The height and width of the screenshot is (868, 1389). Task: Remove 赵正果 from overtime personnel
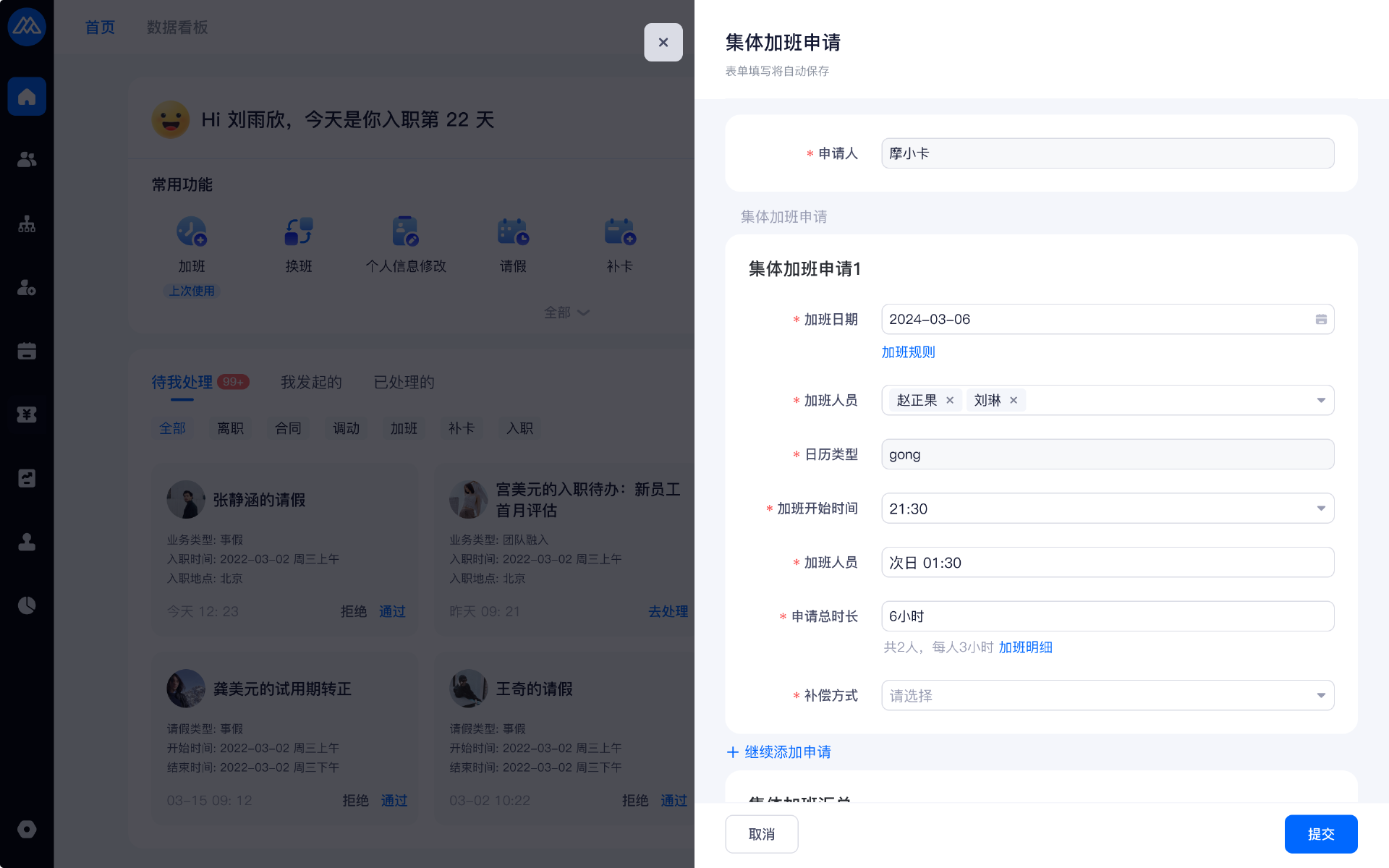(x=950, y=400)
